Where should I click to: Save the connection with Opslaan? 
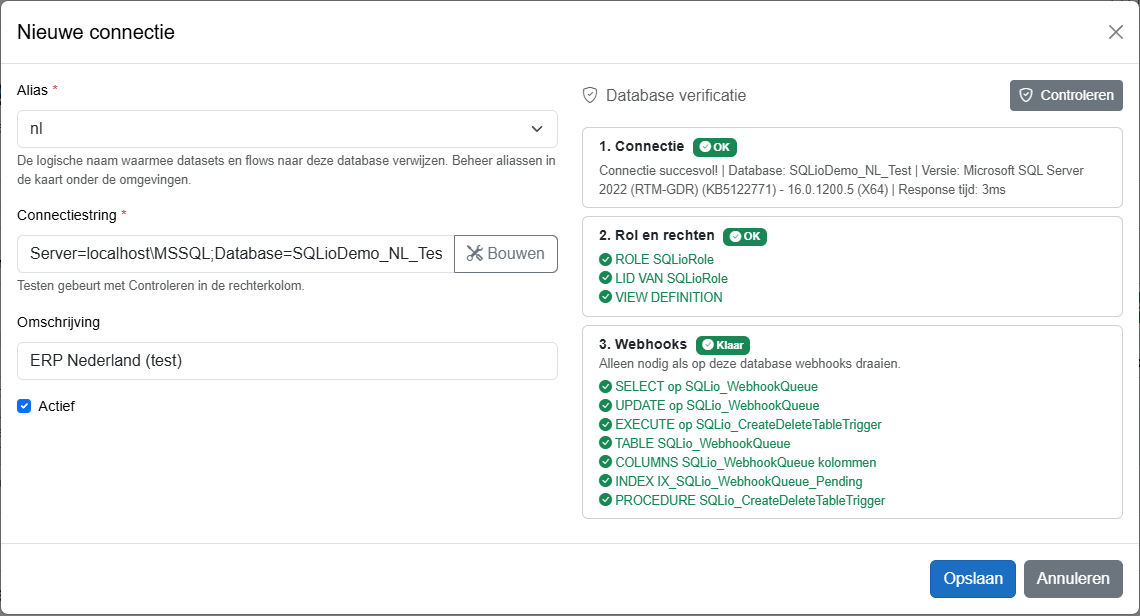pos(973,579)
